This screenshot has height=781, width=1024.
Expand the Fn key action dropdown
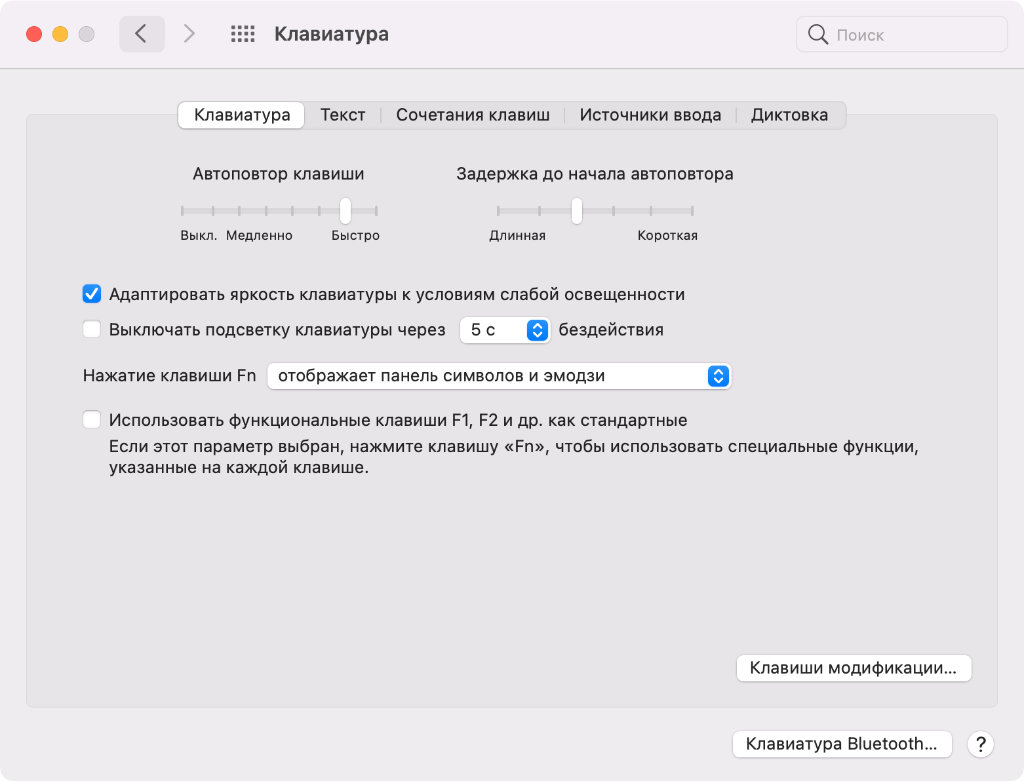tap(499, 376)
